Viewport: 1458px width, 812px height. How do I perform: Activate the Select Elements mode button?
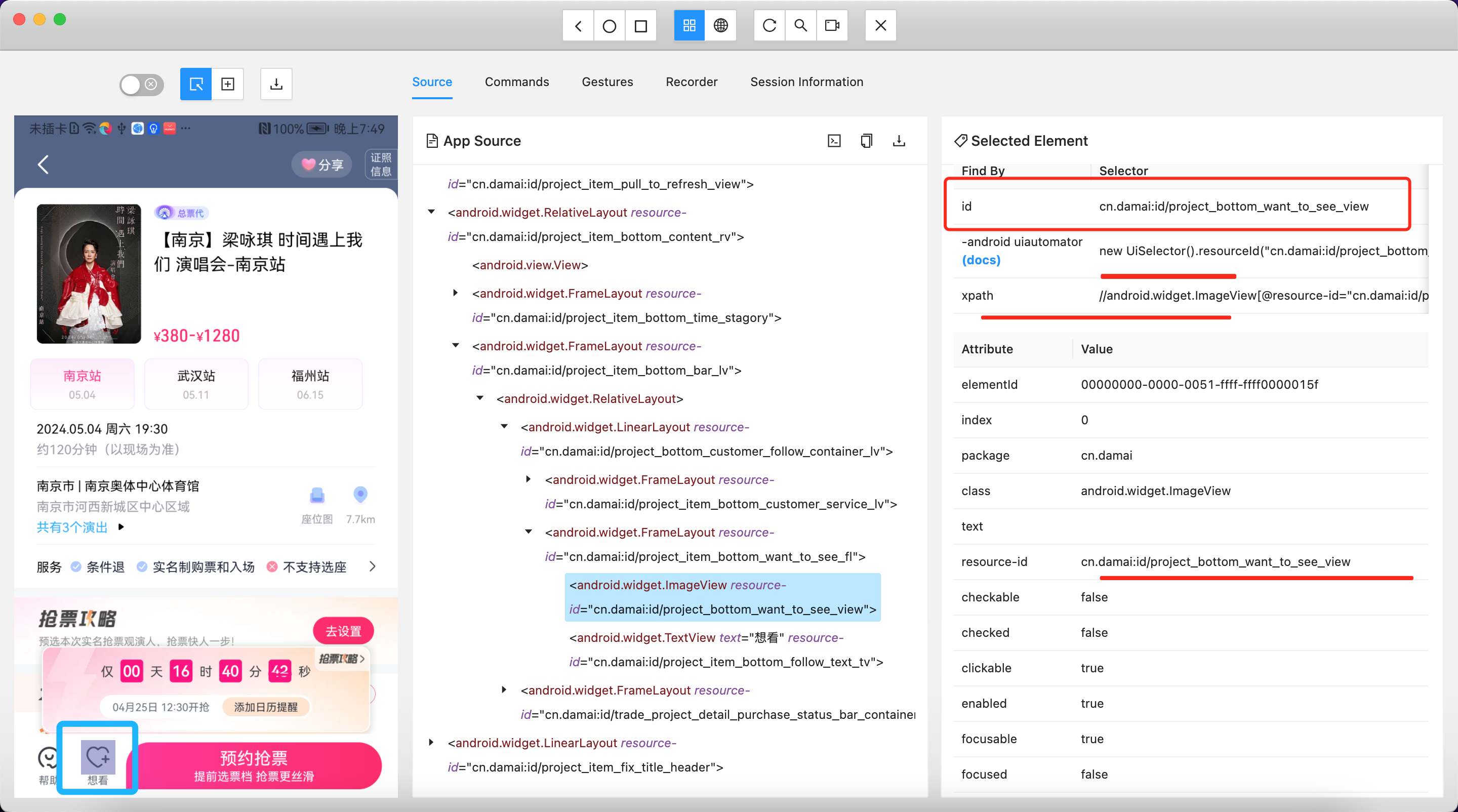(196, 85)
